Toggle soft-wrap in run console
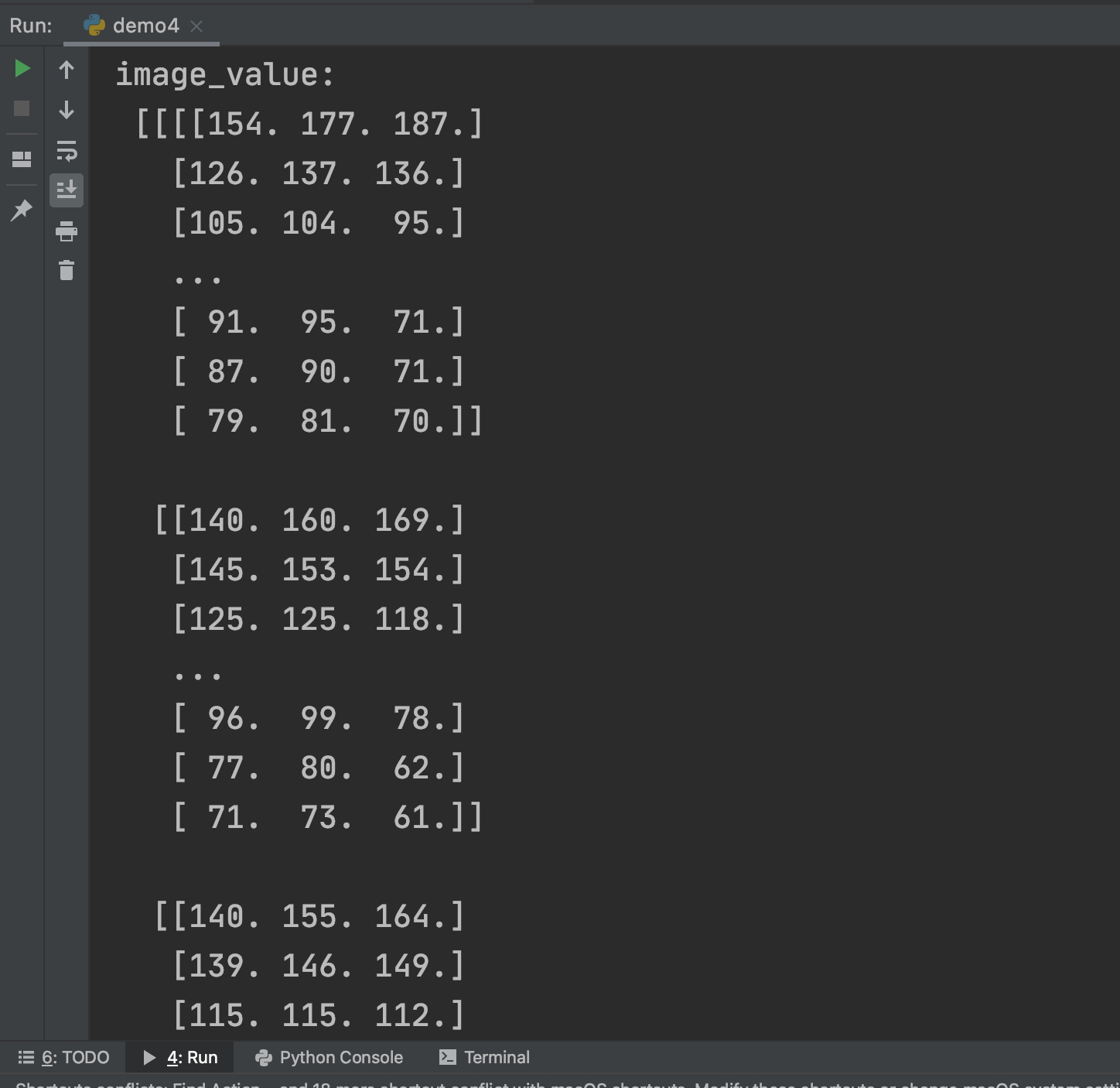This screenshot has width=1120, height=1088. tap(67, 150)
